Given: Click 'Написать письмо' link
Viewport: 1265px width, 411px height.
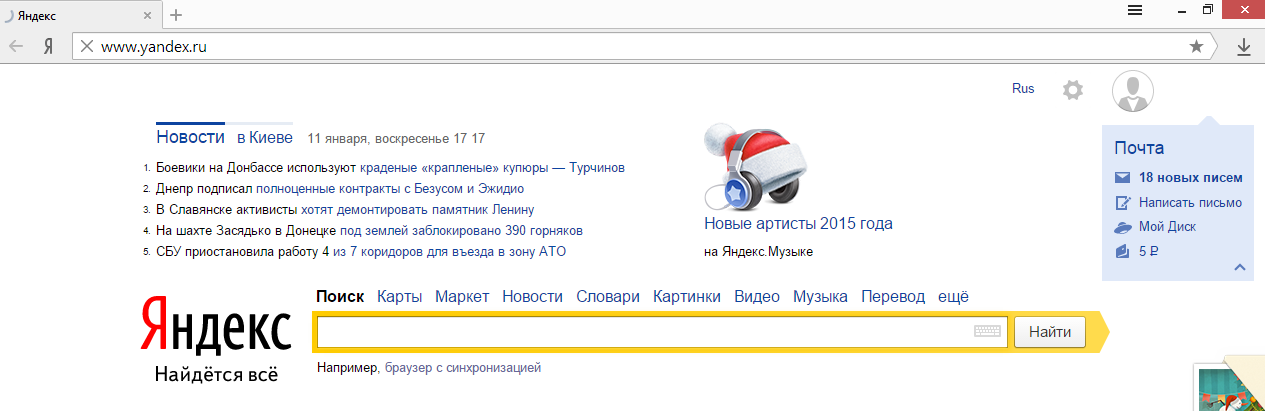Looking at the screenshot, I should (x=1190, y=202).
